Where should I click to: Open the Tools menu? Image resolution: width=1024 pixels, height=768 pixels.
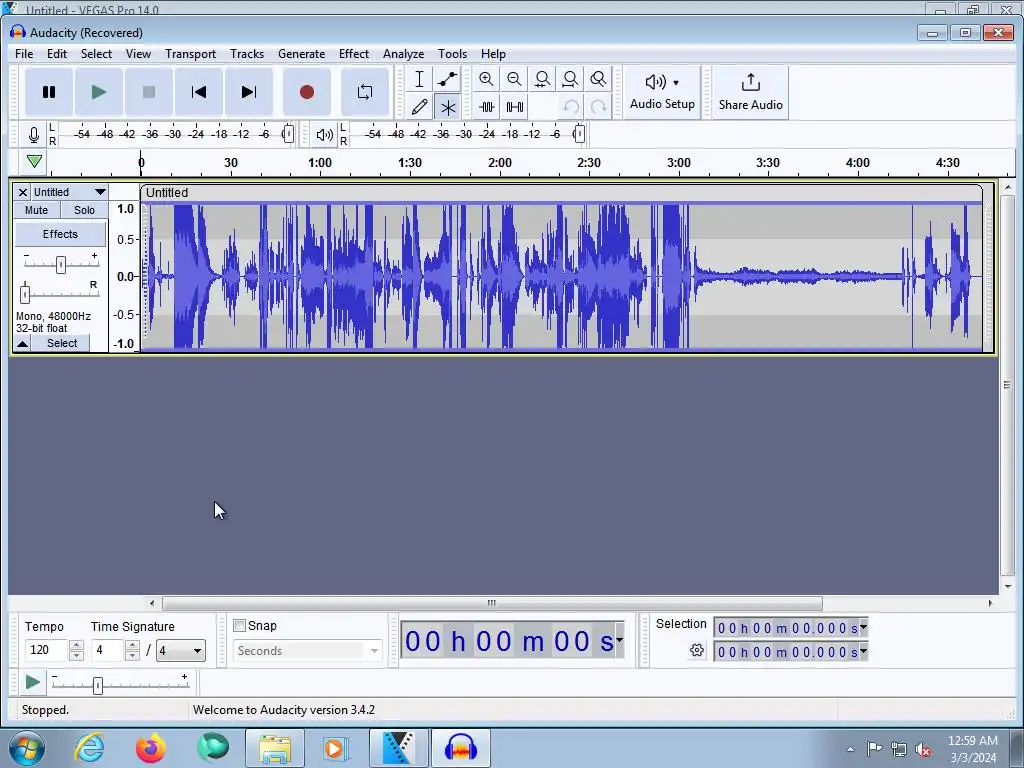click(452, 54)
